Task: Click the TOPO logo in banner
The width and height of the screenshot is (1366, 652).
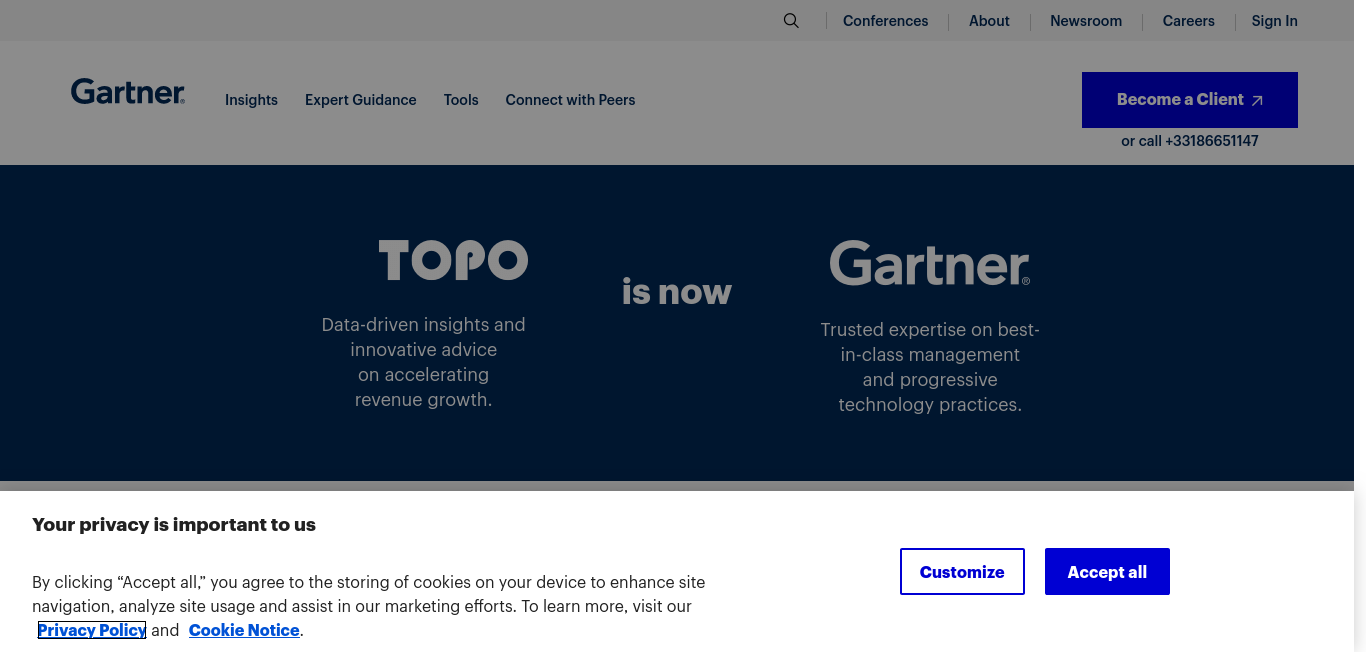Action: 453,260
